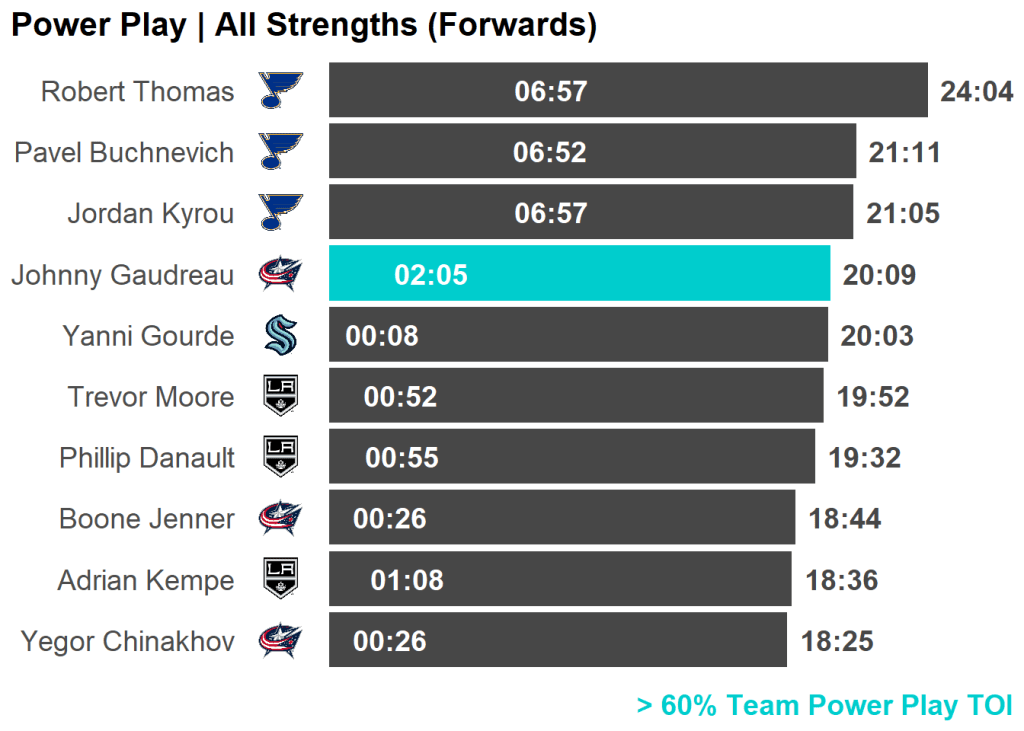Click the Kings logo beside Adrian Kempe

coord(280,579)
